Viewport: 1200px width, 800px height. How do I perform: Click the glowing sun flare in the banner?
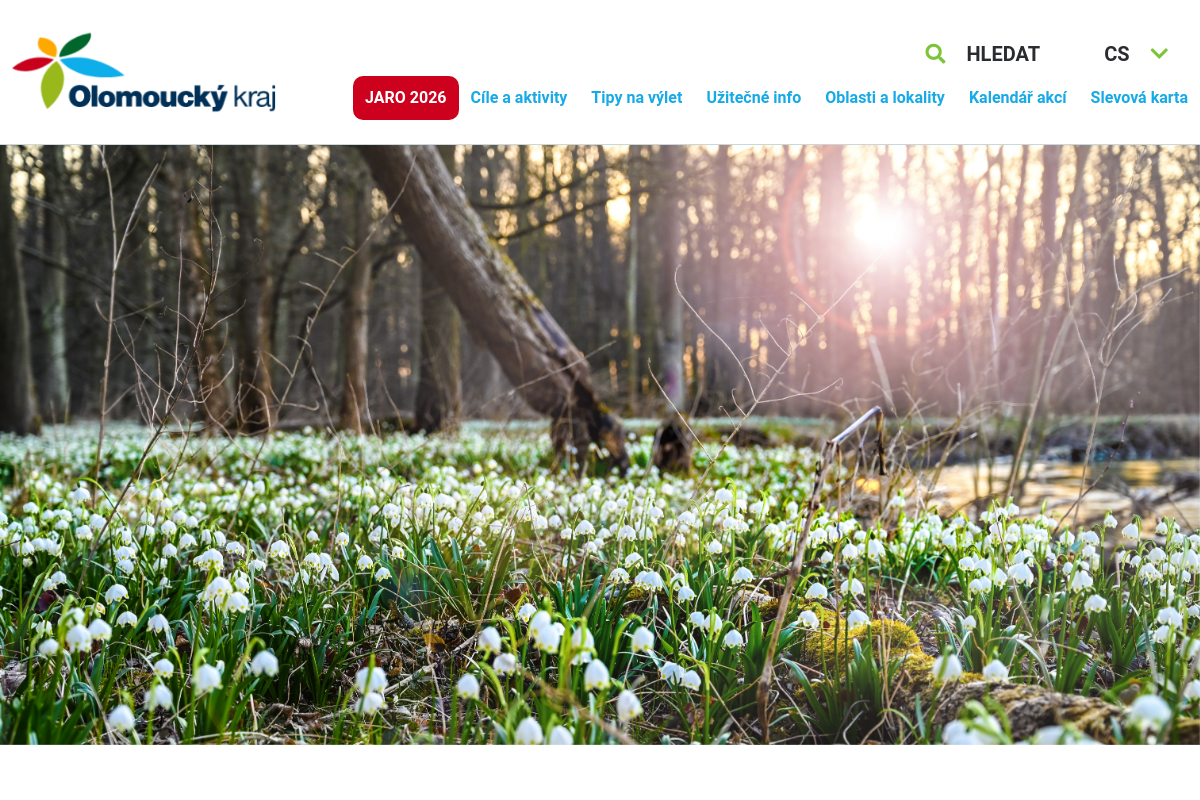click(x=878, y=226)
